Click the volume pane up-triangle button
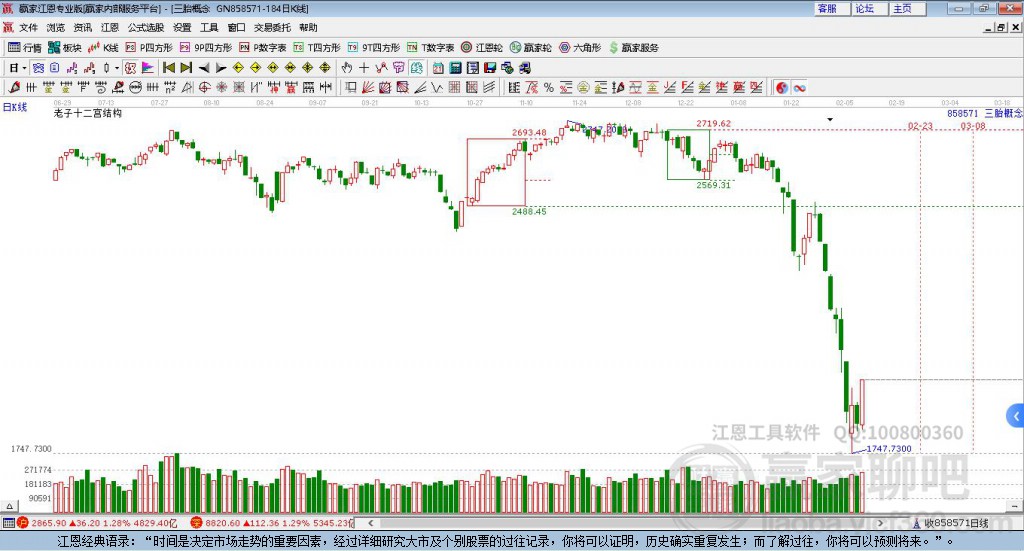Image resolution: width=1024 pixels, height=551 pixels. 9,506
